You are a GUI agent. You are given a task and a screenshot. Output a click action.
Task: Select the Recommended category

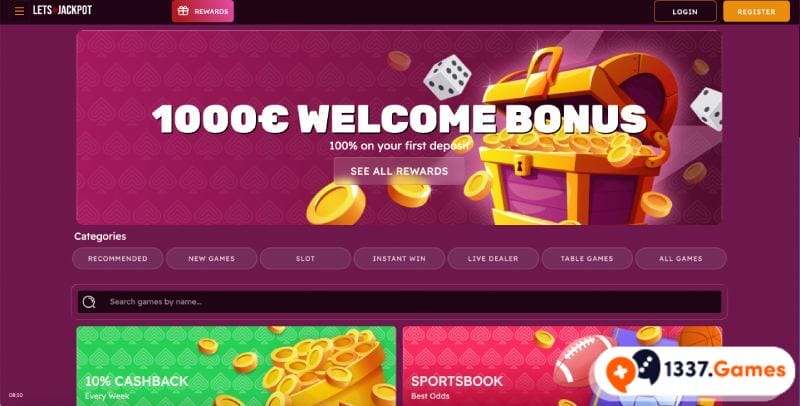point(118,259)
